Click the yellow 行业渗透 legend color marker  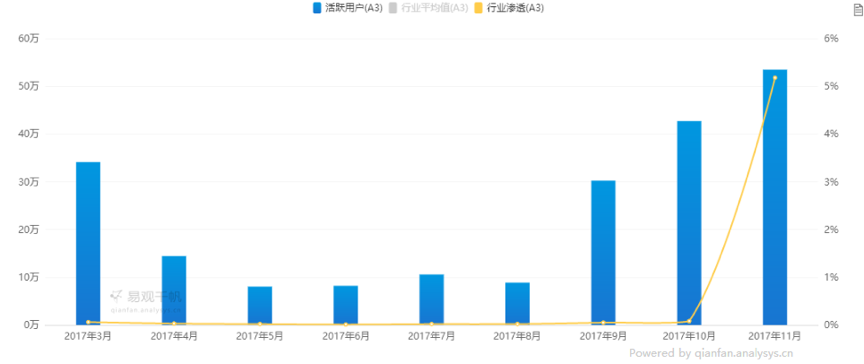478,8
